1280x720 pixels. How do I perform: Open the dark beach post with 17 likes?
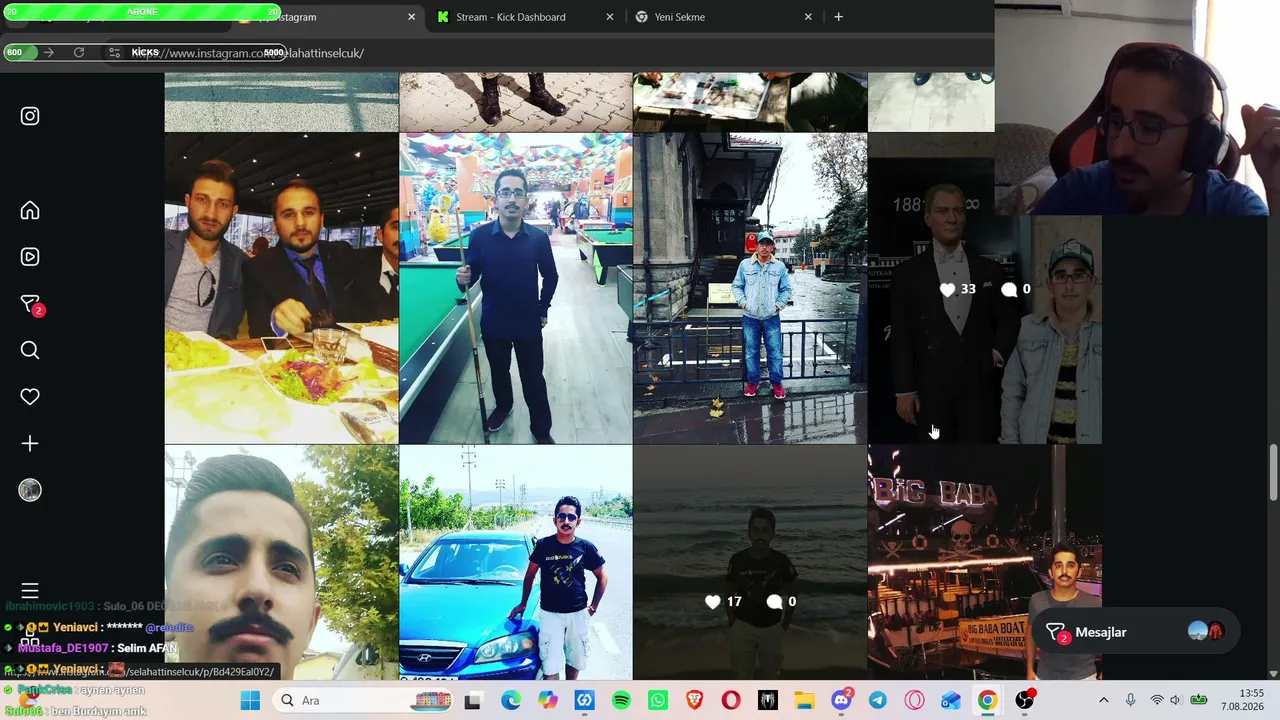click(750, 562)
